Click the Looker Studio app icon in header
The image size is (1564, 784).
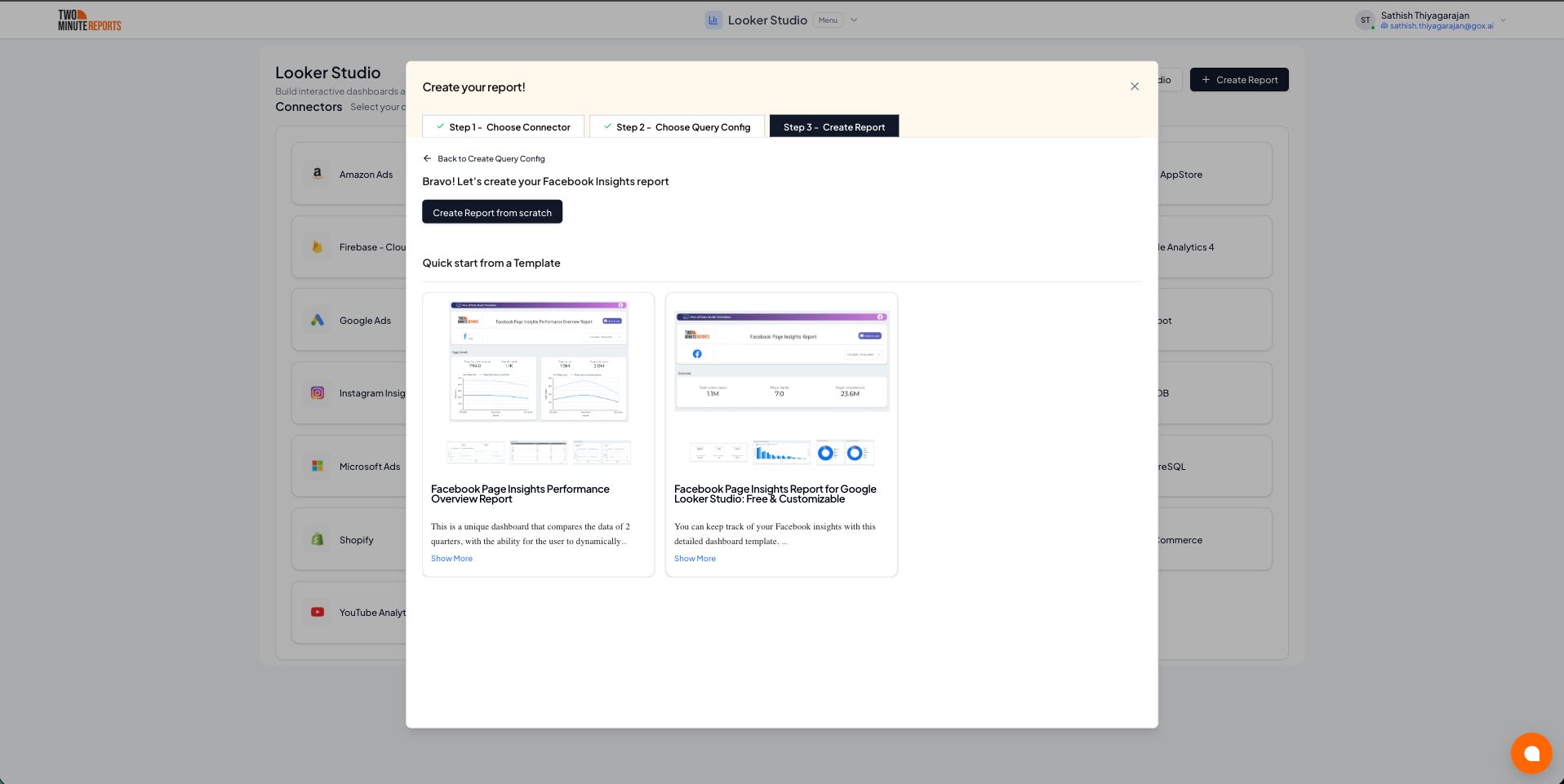(712, 20)
